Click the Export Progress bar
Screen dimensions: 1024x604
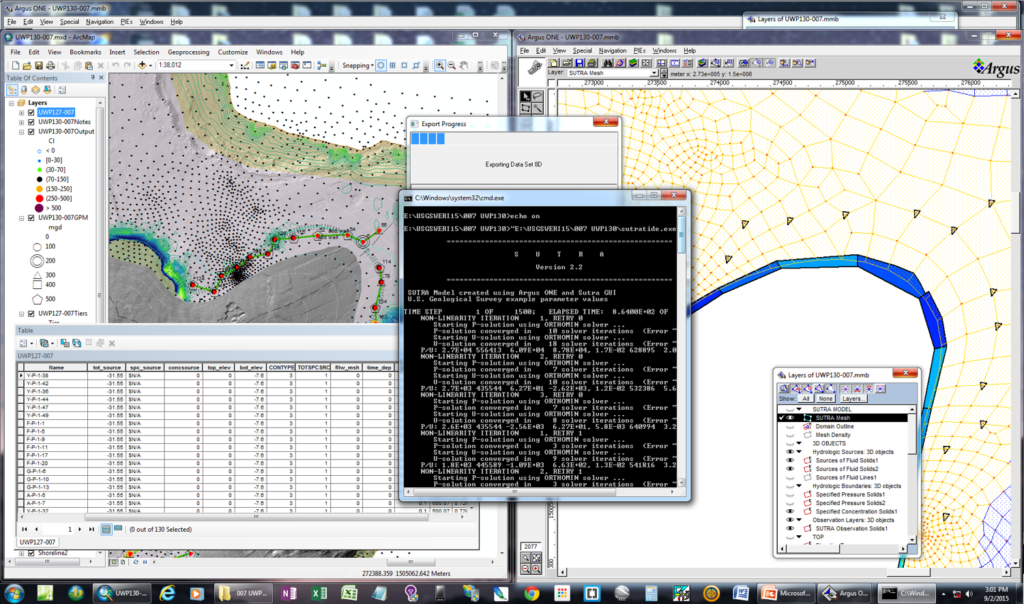coord(513,139)
